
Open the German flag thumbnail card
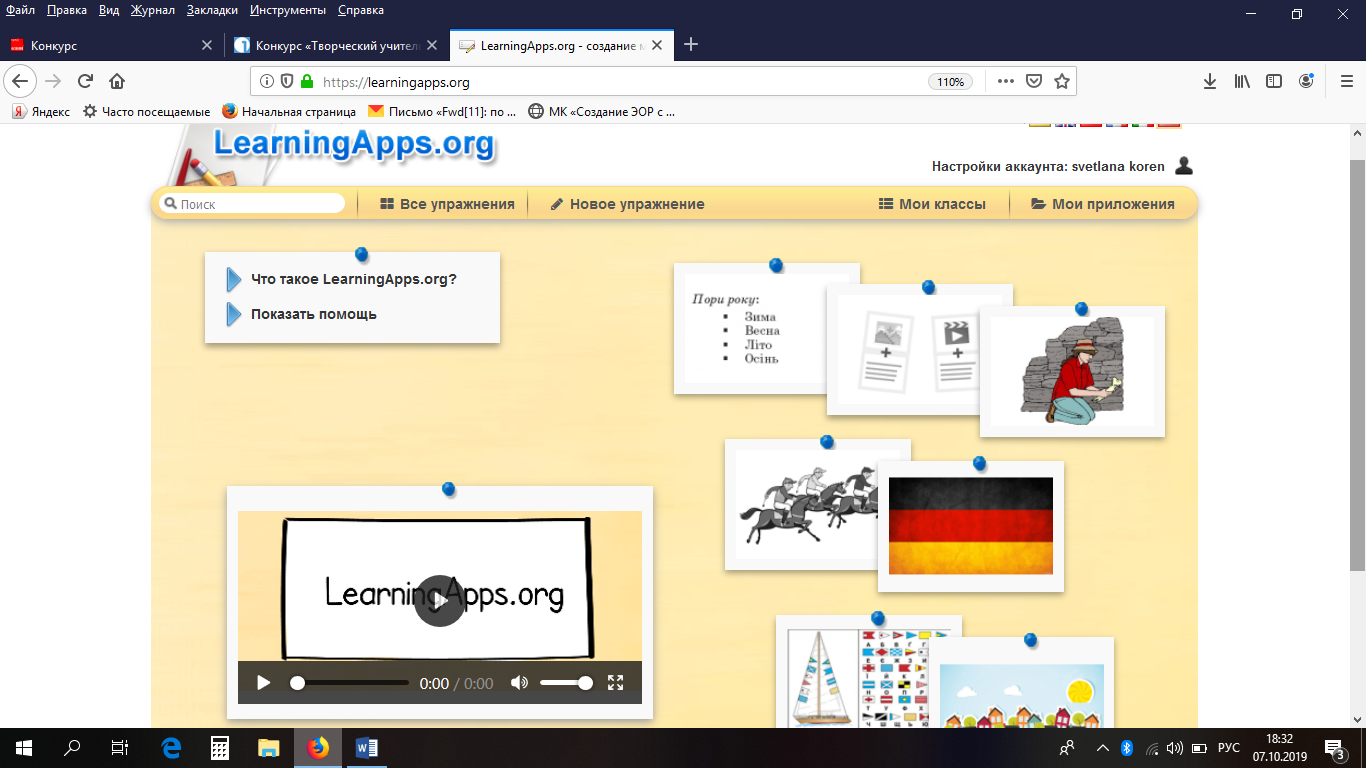(x=971, y=526)
